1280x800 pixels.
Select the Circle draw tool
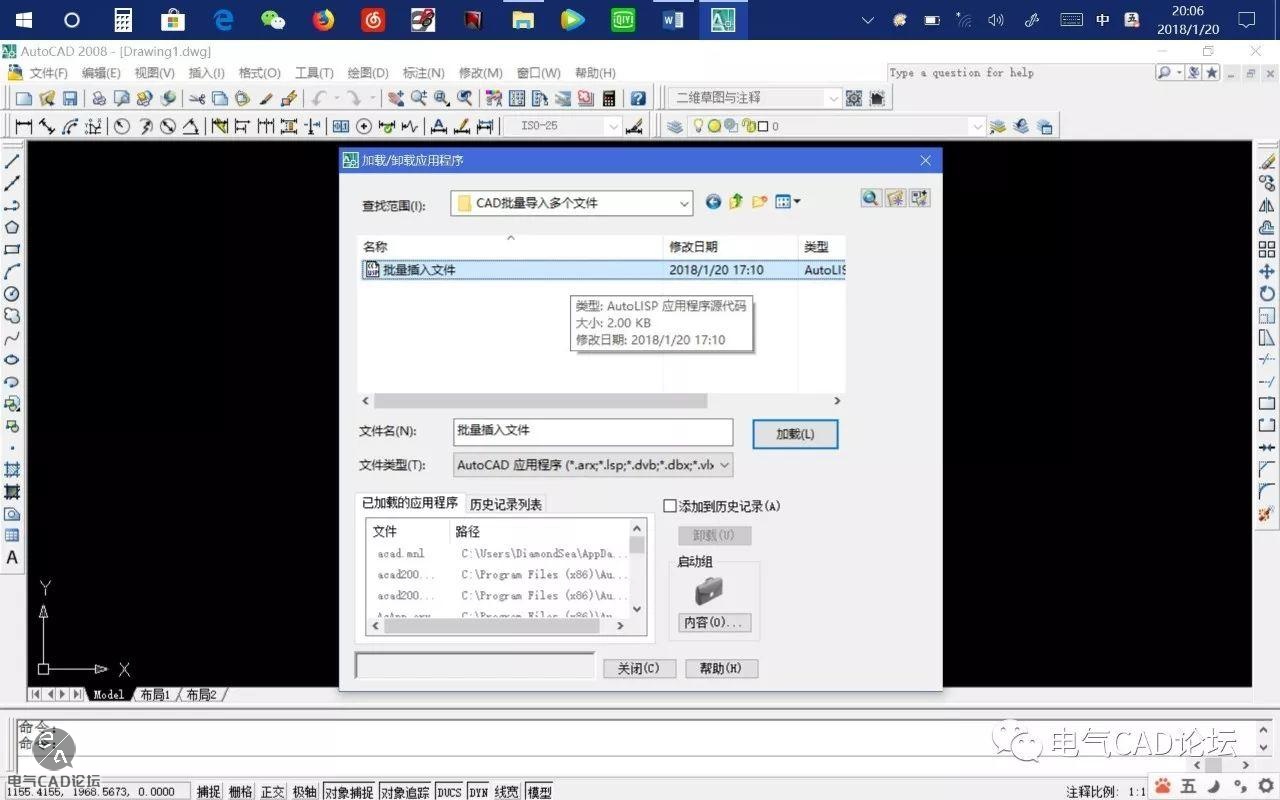coord(12,294)
